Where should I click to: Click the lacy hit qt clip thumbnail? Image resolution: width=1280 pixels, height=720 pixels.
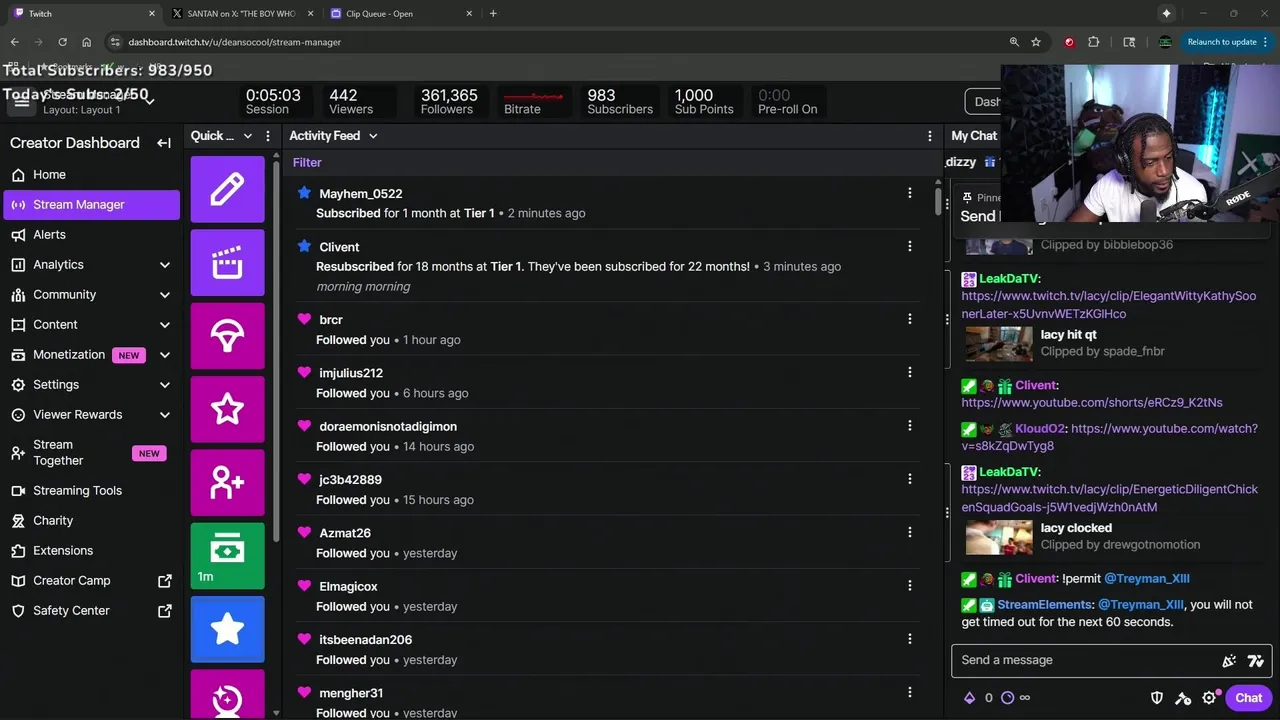tap(999, 343)
